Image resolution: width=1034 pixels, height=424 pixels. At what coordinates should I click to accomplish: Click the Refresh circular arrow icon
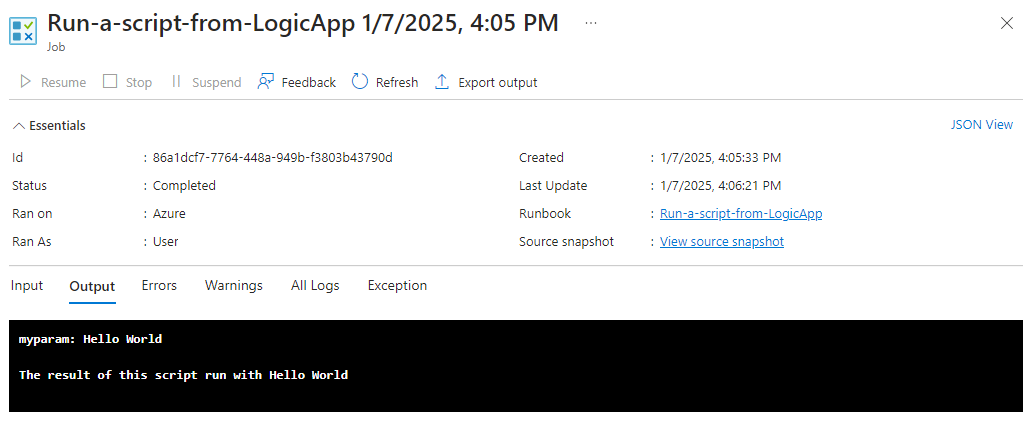359,82
